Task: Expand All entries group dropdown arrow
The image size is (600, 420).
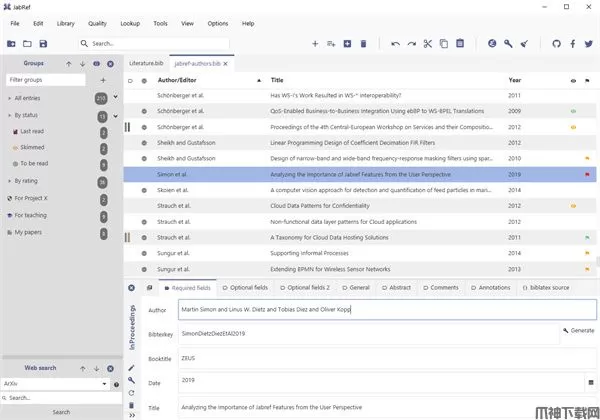Action: point(115,97)
